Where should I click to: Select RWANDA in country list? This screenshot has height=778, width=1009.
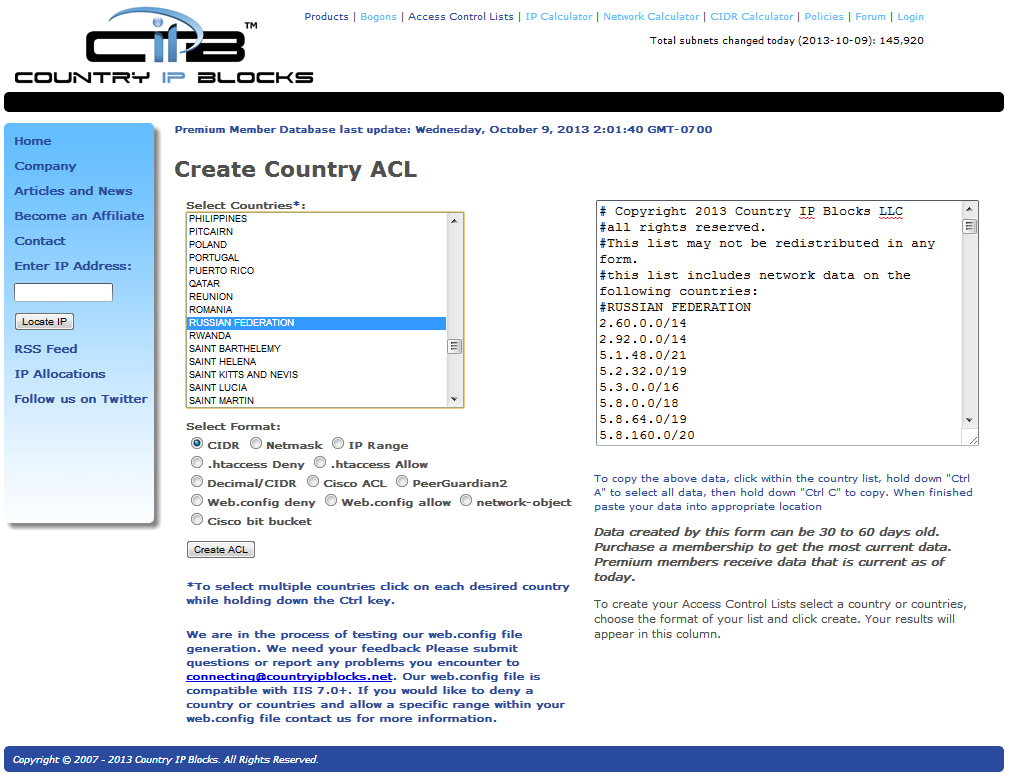(x=317, y=336)
